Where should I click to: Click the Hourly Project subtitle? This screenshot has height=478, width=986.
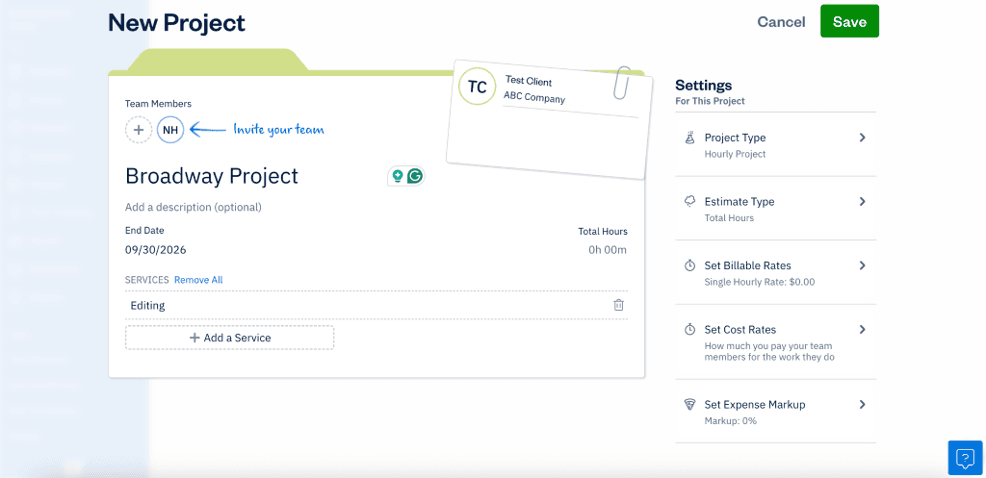pos(735,154)
